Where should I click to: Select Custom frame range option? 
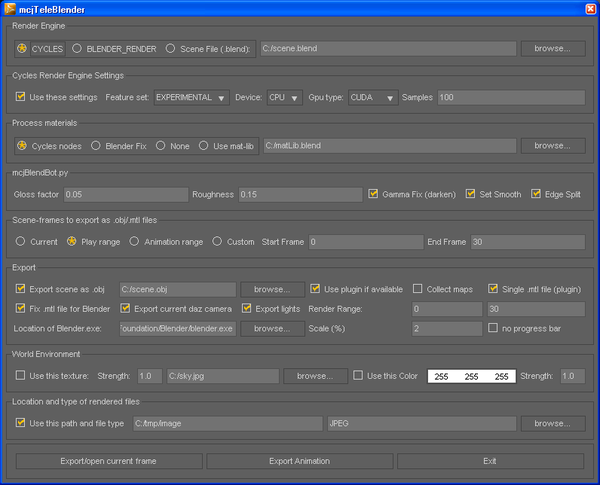pos(217,241)
